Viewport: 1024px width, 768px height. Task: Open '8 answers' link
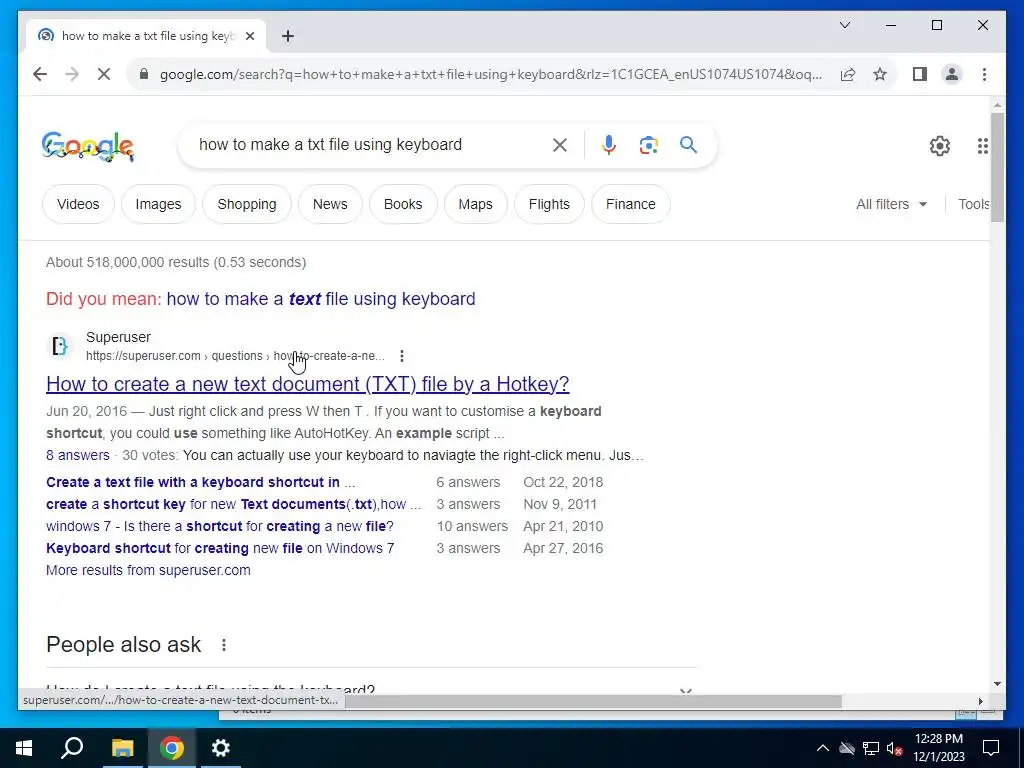click(78, 455)
